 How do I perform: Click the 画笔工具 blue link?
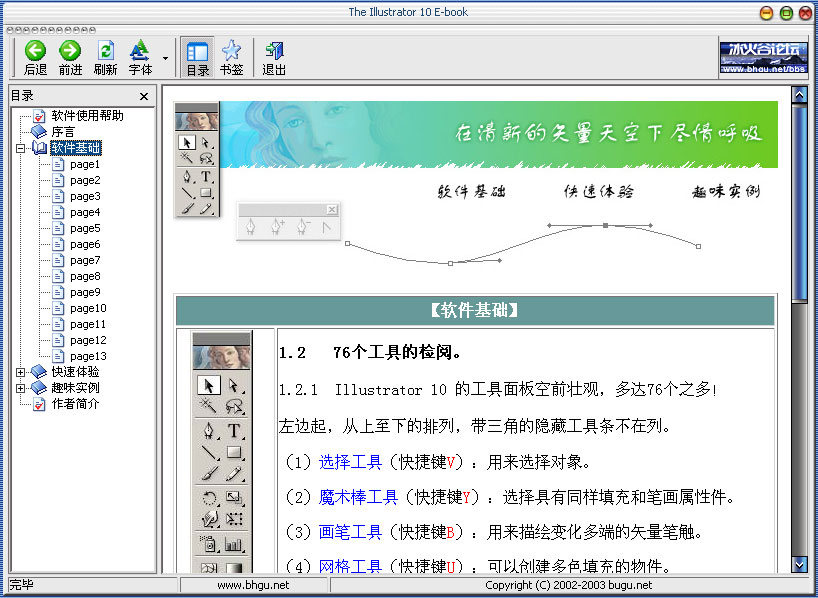350,532
